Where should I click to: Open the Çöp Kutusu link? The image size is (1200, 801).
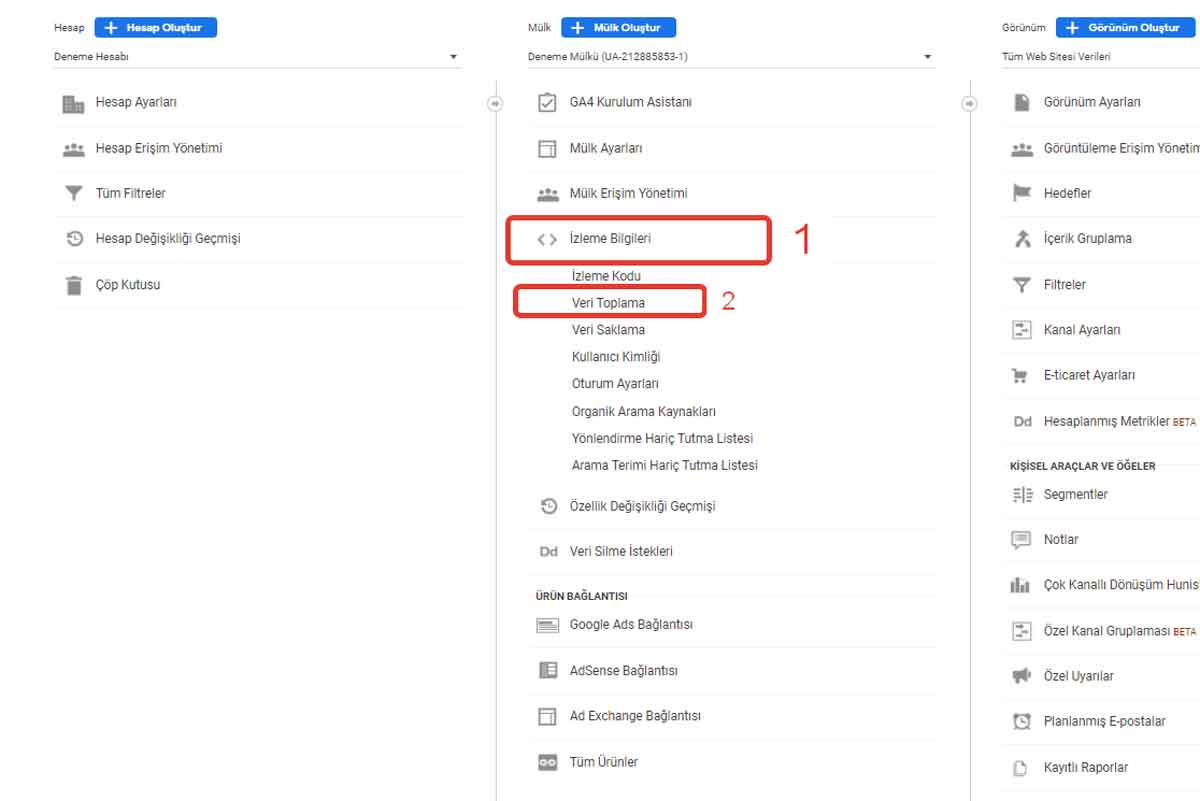pyautogui.click(x=128, y=285)
